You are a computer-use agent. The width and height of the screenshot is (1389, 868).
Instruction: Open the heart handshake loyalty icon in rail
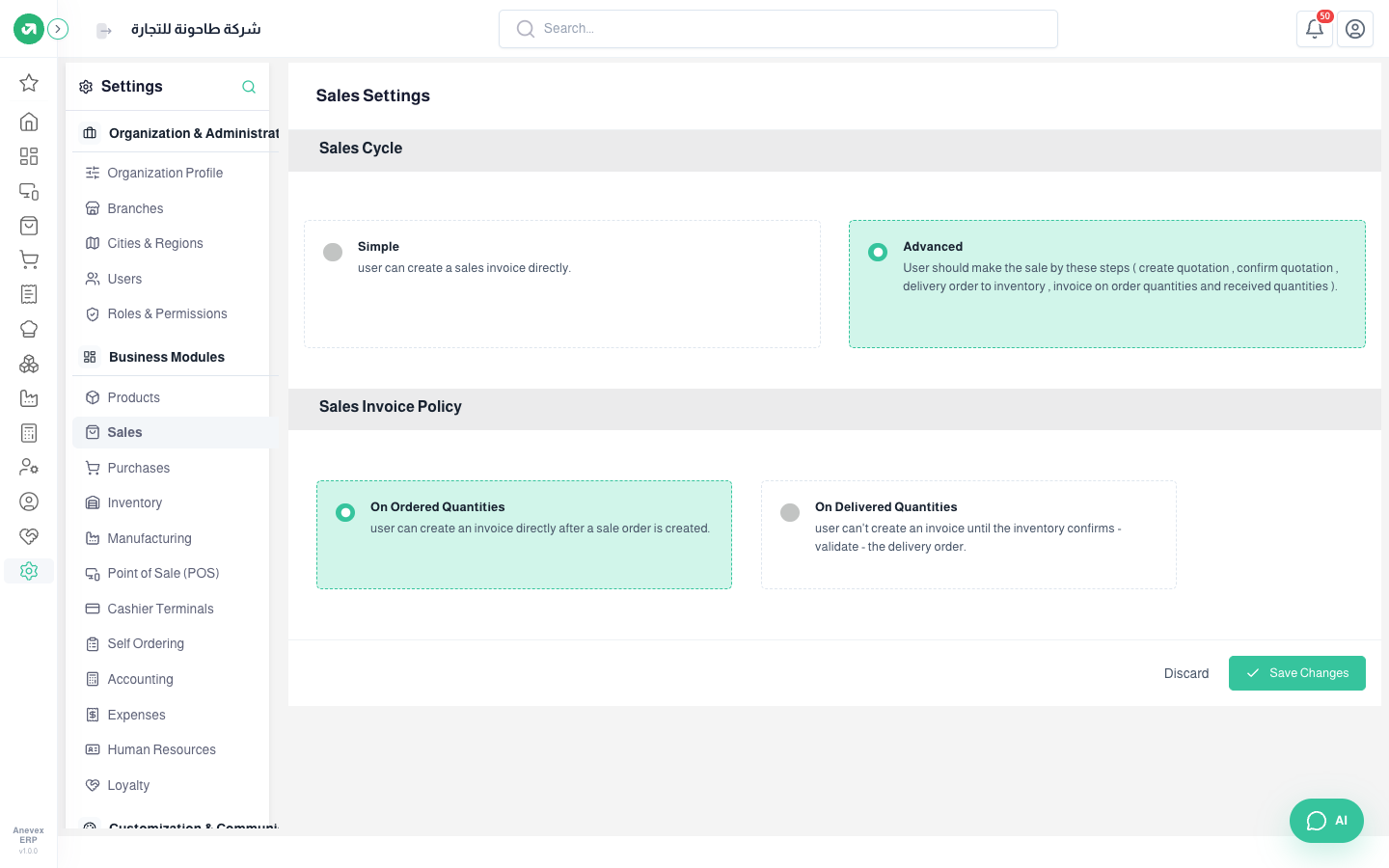(29, 536)
